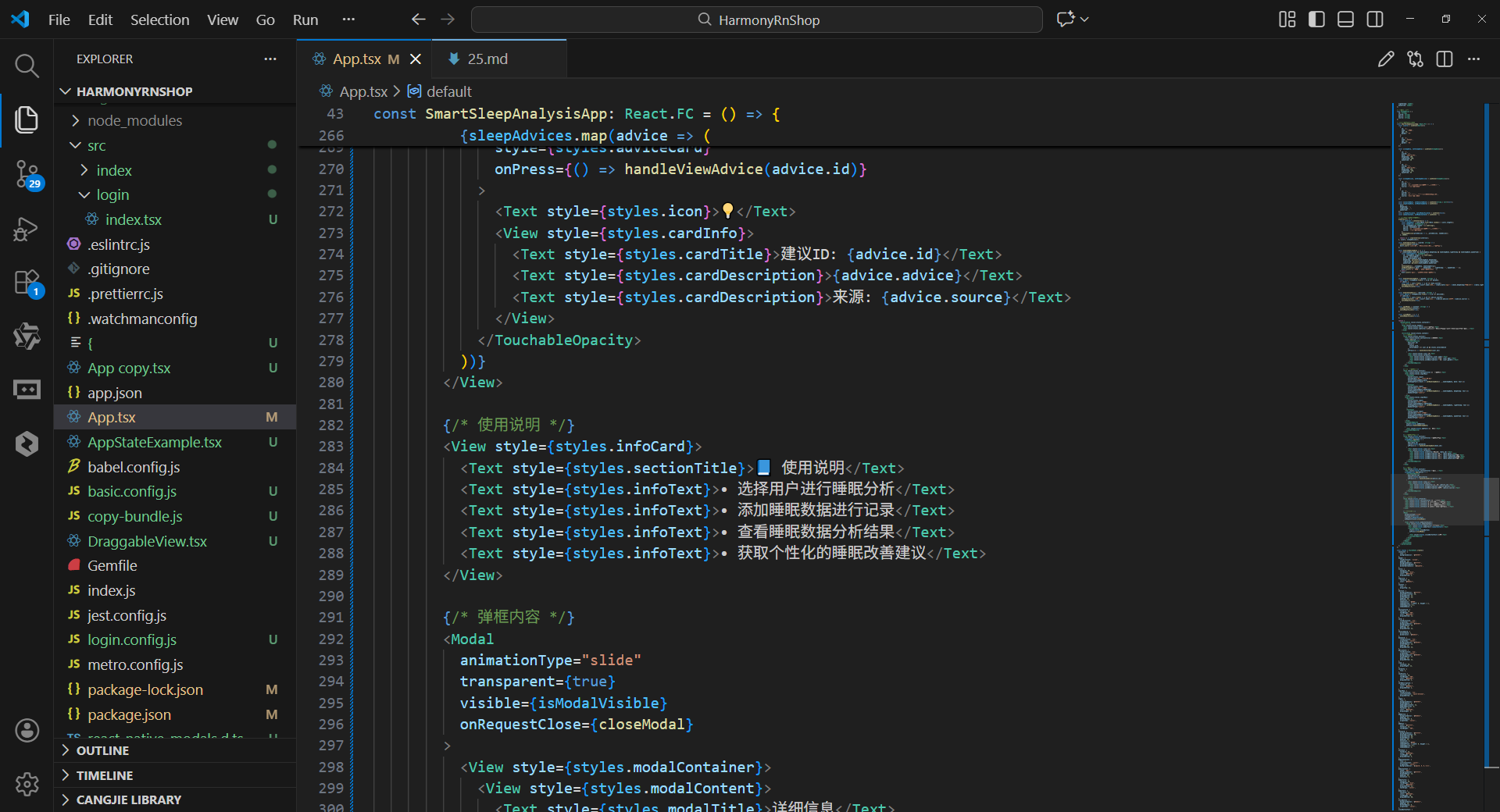1500x812 pixels.
Task: Open index.tsx in login folder
Action: (x=175, y=219)
